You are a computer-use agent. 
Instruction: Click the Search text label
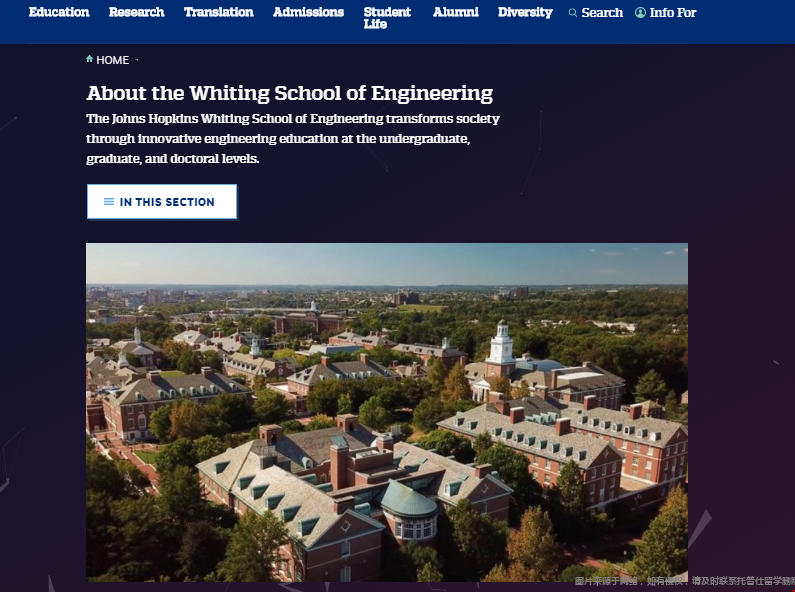602,13
